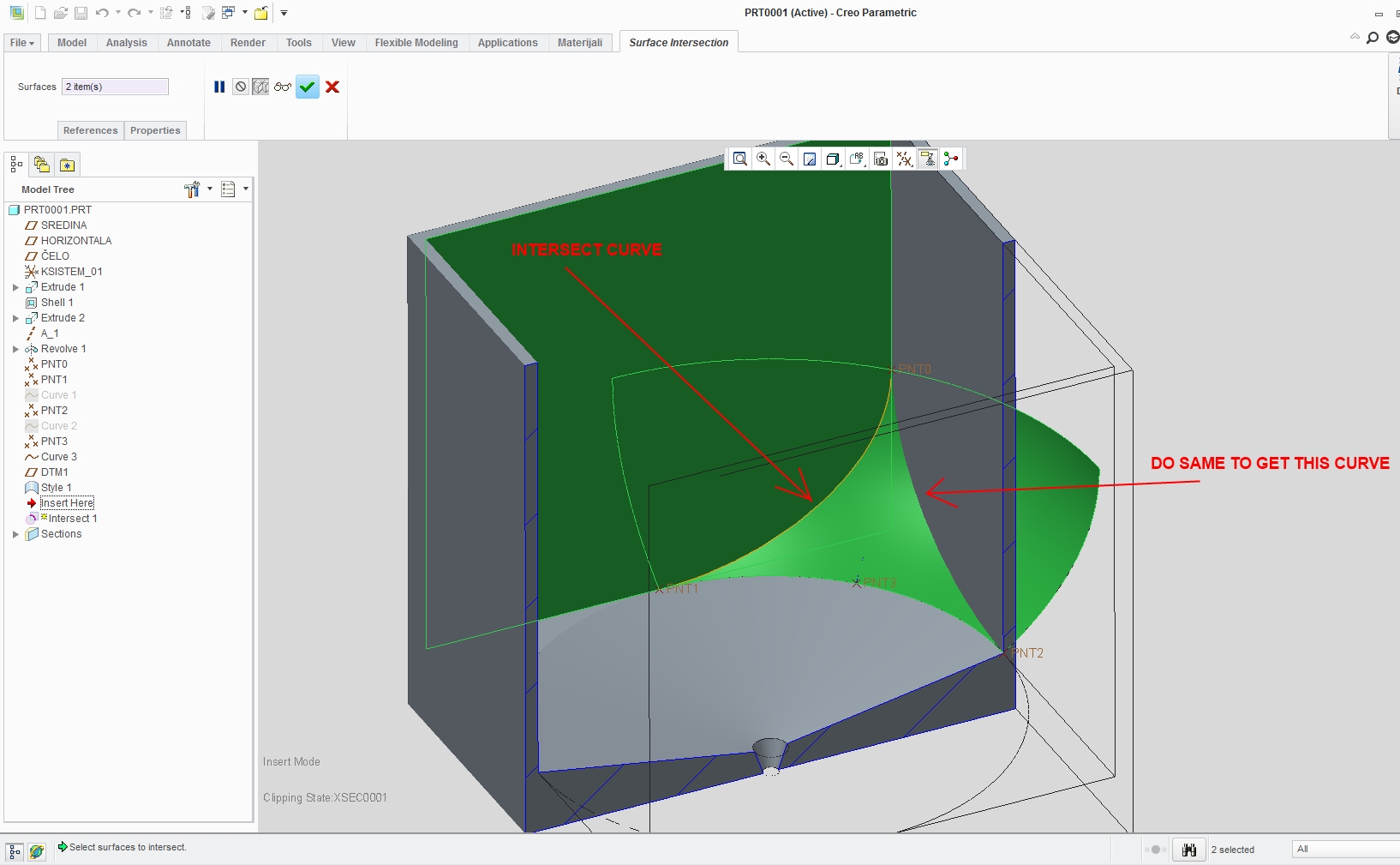This screenshot has height=865, width=1400.
Task: Click the Zoom Out icon
Action: 787,159
